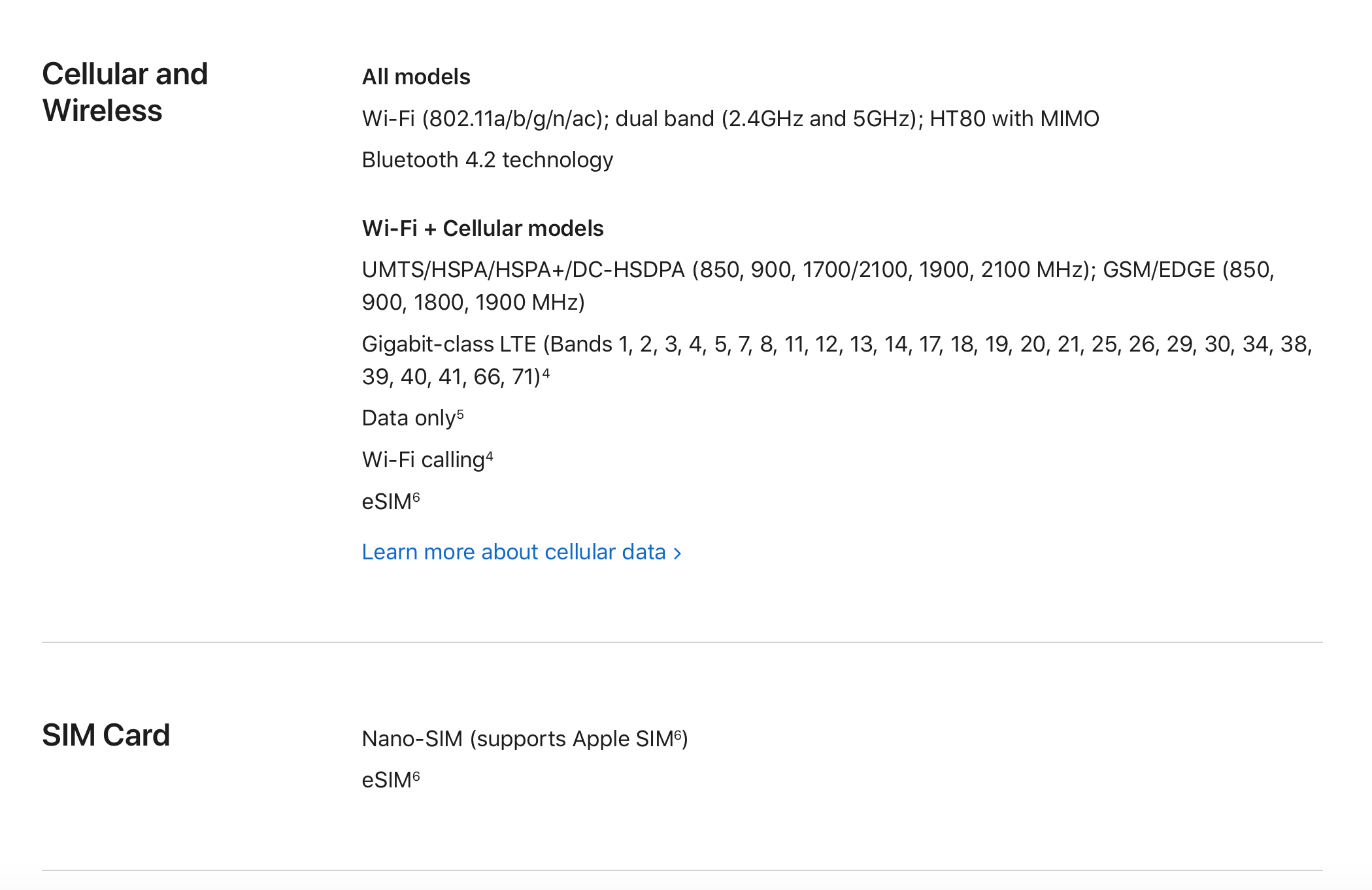
Task: Click the eSIM text in SIM Card section
Action: pyautogui.click(x=386, y=780)
